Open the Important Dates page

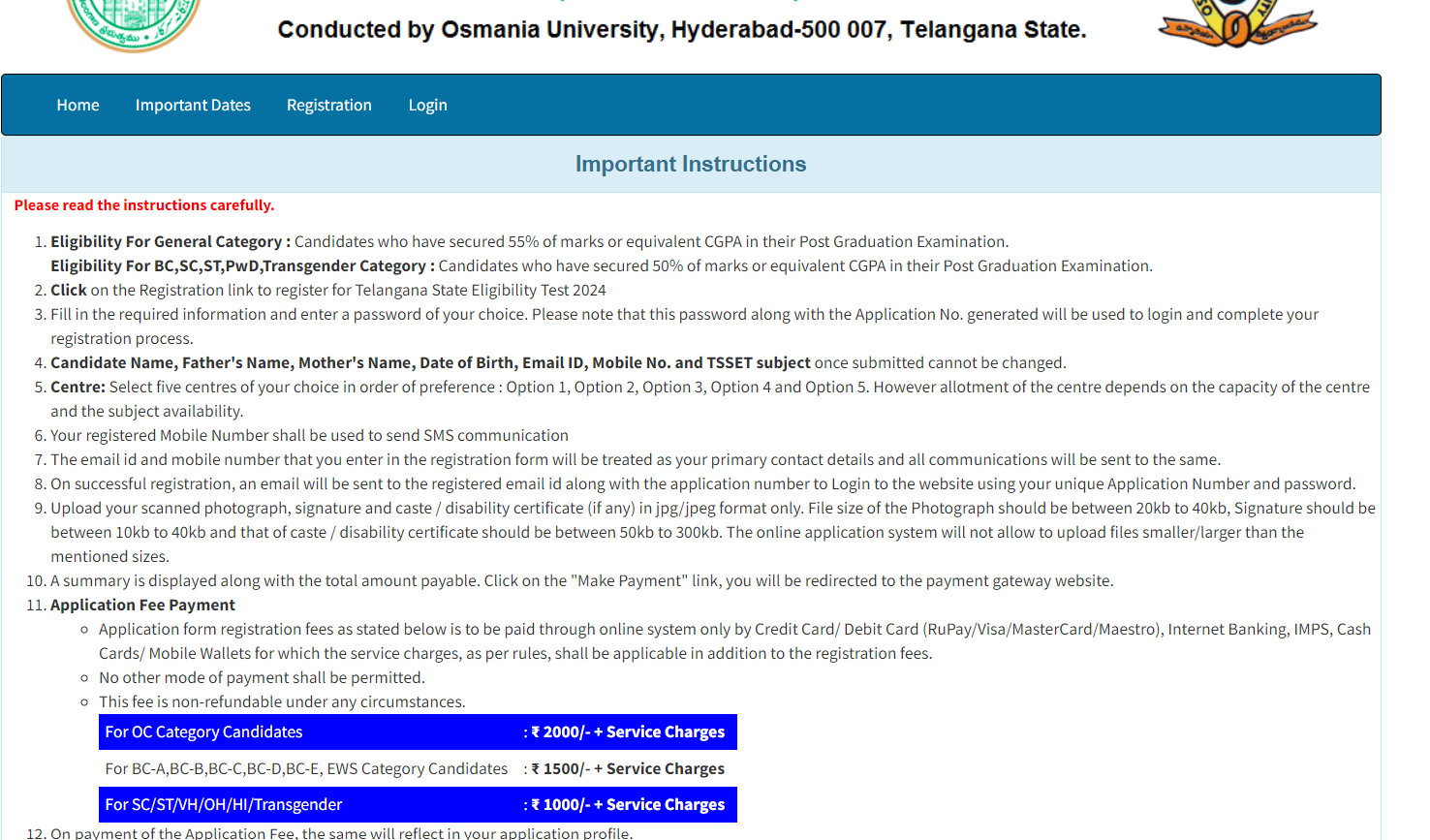point(193,105)
